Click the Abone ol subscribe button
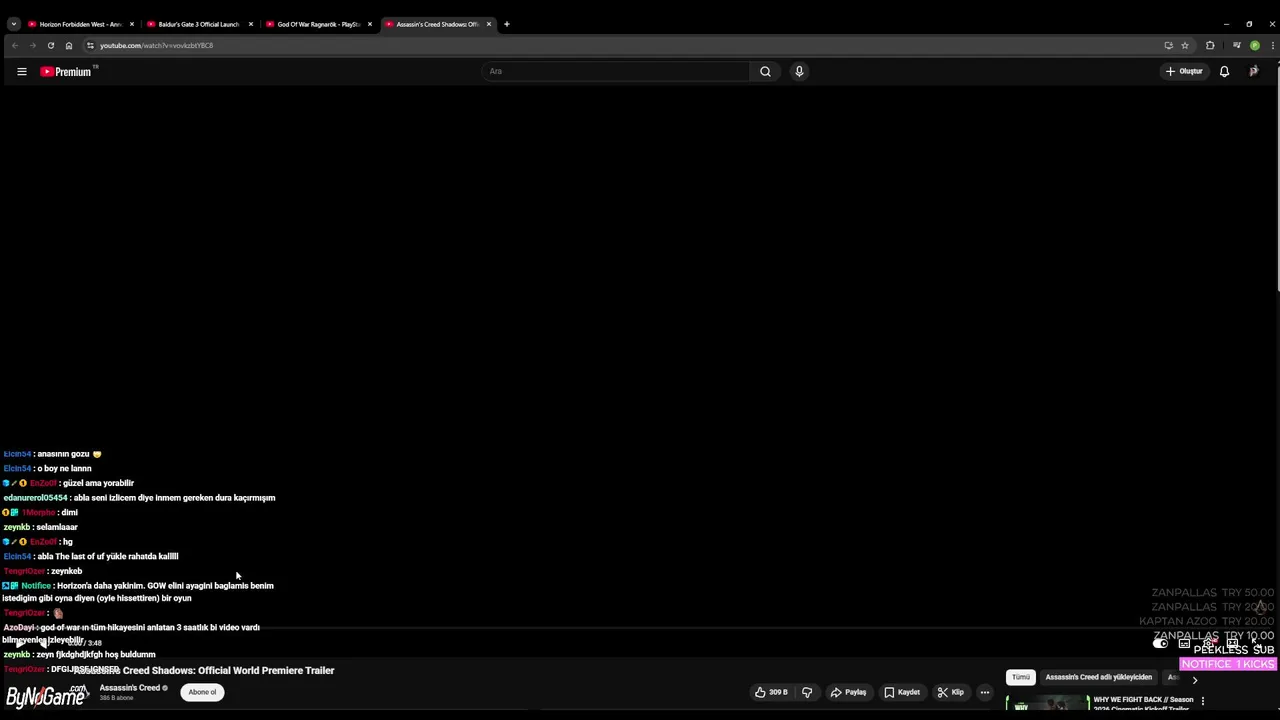The width and height of the screenshot is (1280, 720). pyautogui.click(x=202, y=692)
